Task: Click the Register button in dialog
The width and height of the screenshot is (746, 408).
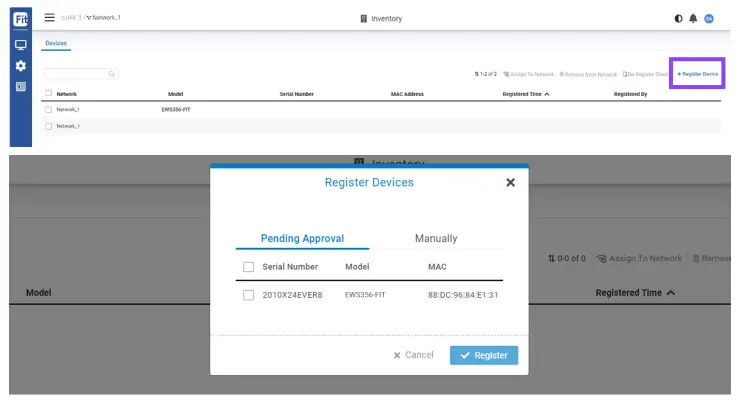Action: click(x=484, y=355)
